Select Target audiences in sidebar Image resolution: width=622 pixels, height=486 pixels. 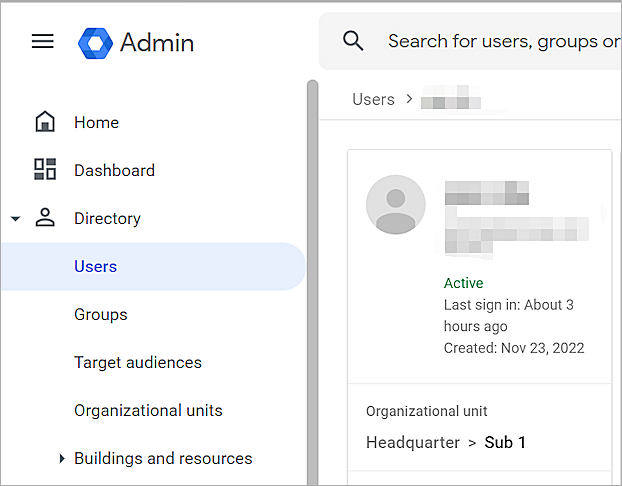(x=137, y=362)
